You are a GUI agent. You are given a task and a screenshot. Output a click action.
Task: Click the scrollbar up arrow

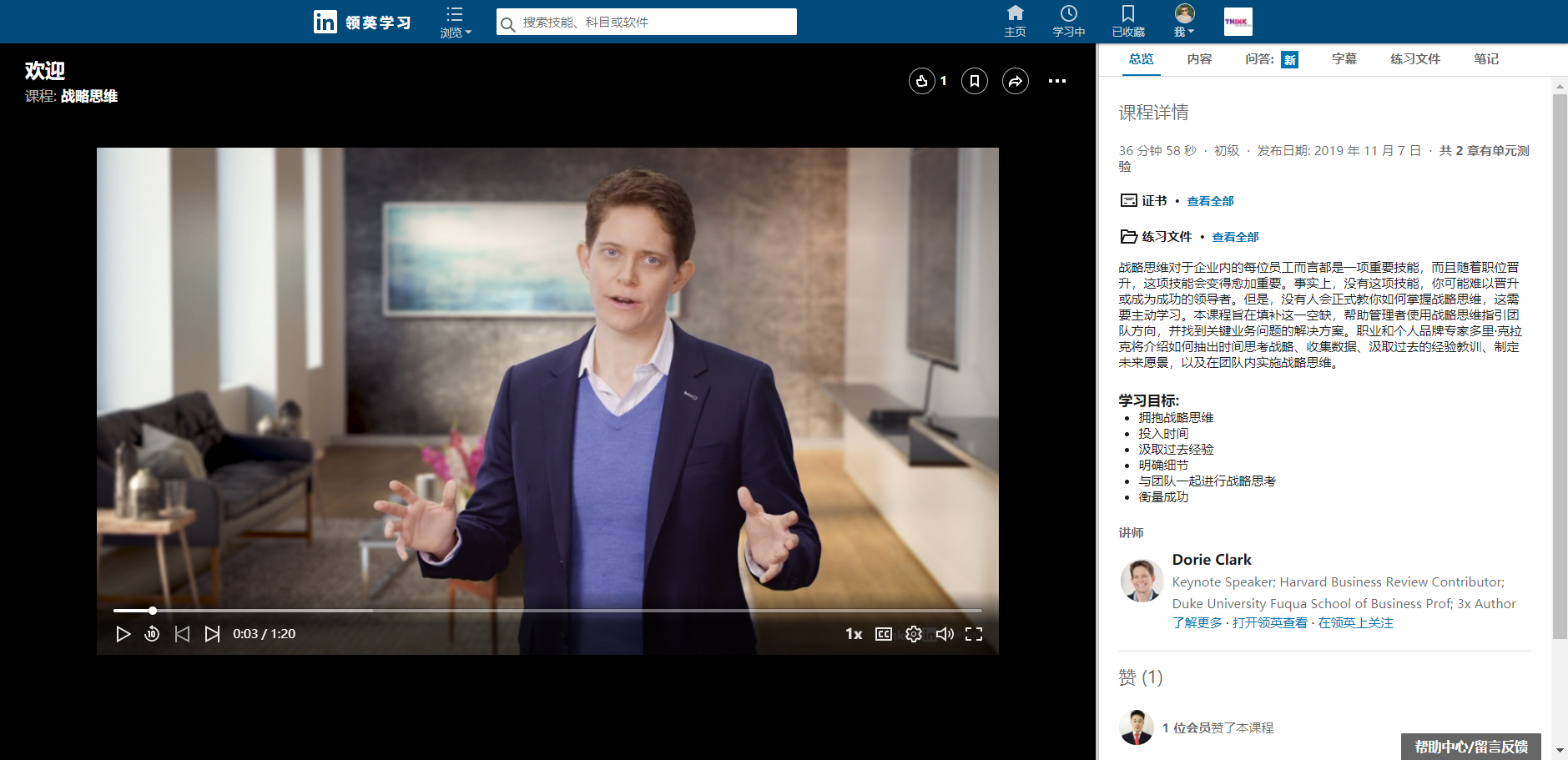point(1560,86)
